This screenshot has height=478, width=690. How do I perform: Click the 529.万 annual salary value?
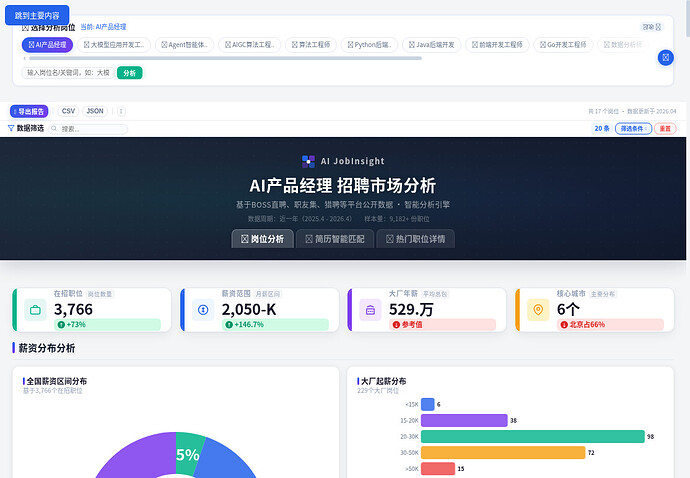[x=411, y=309]
